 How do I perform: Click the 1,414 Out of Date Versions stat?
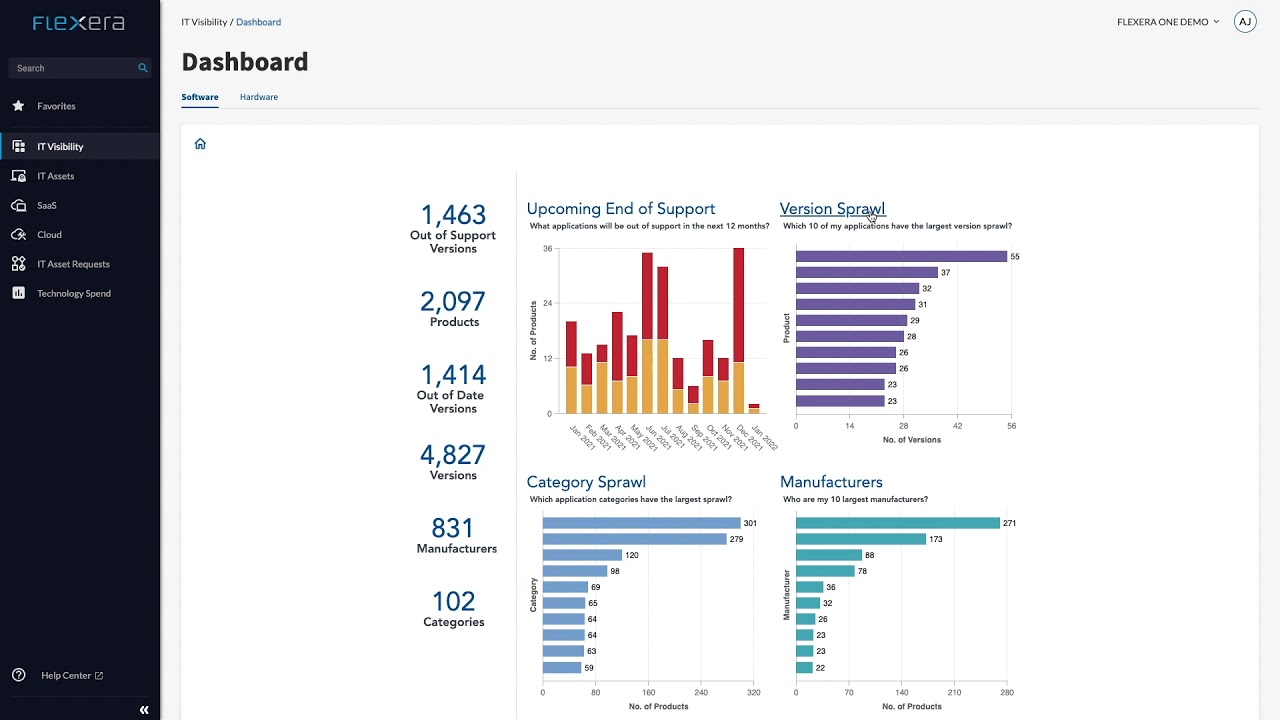click(453, 388)
